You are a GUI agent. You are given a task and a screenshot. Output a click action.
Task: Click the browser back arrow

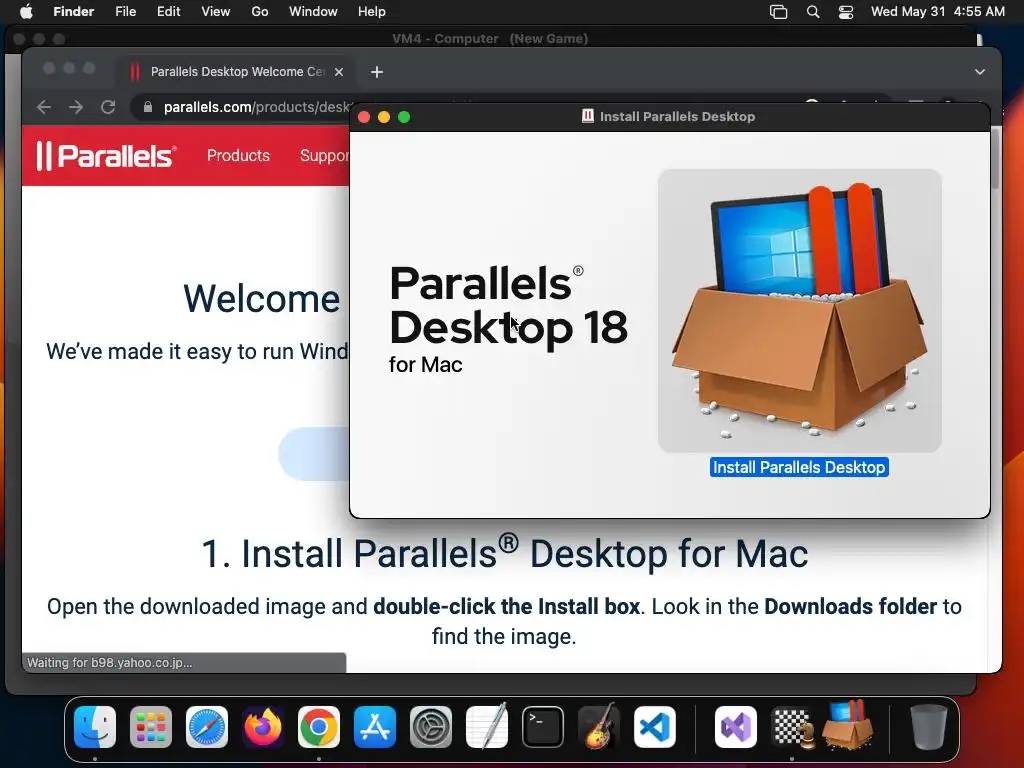coord(44,107)
